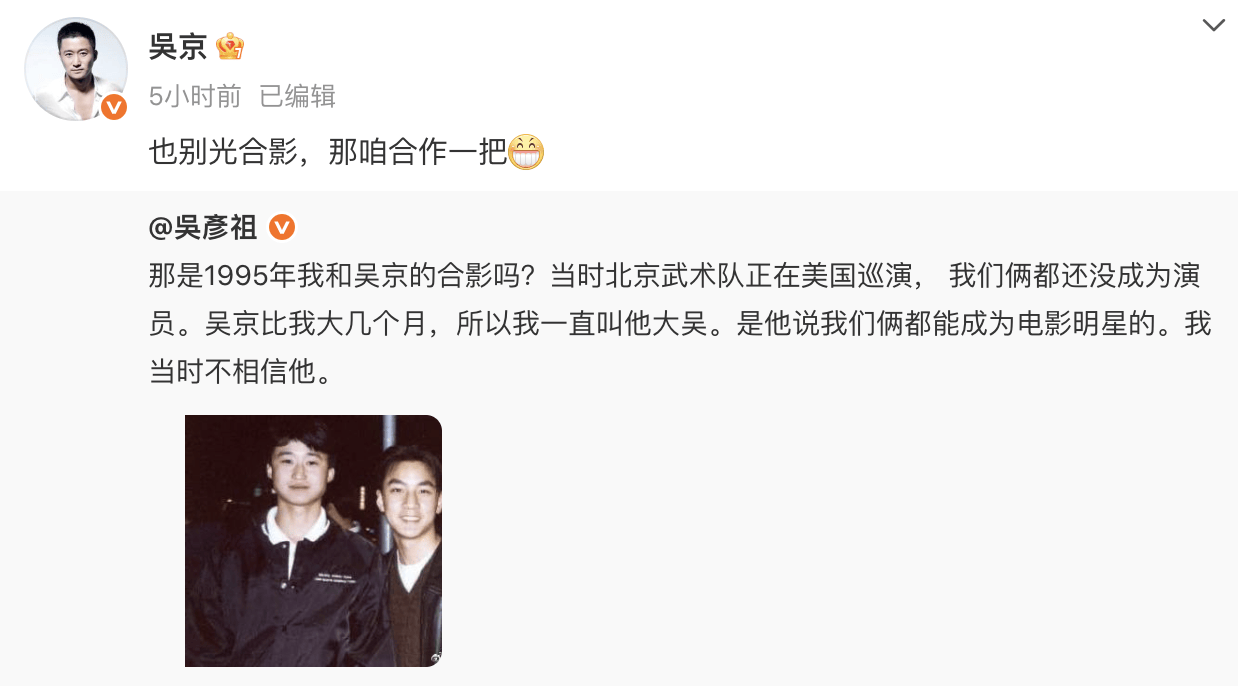
Task: Click the crown membership icon beside 吴京
Action: tap(230, 46)
